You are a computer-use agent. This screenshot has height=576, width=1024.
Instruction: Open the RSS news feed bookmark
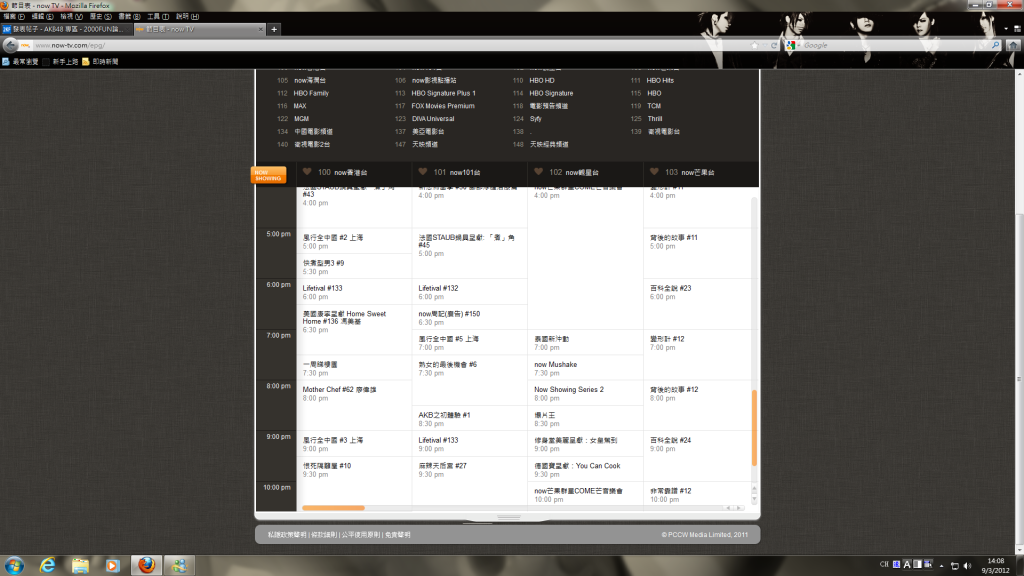point(100,61)
